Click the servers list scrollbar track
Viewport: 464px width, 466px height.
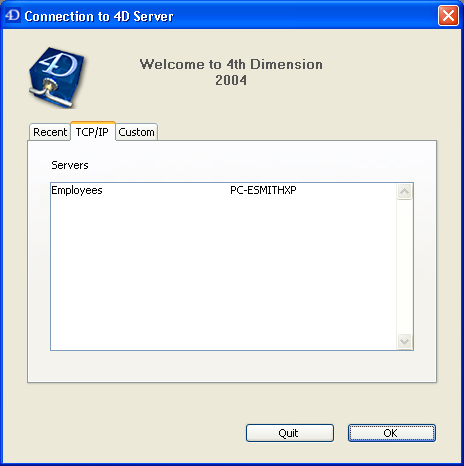tap(405, 266)
